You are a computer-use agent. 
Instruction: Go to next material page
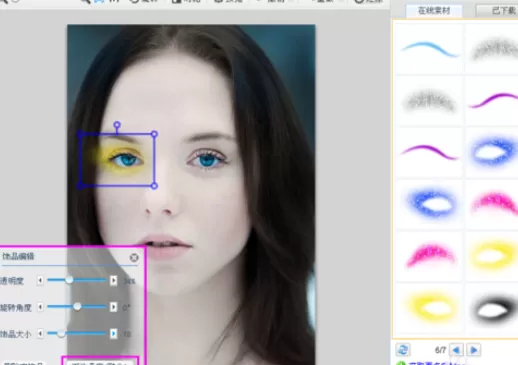[473, 350]
